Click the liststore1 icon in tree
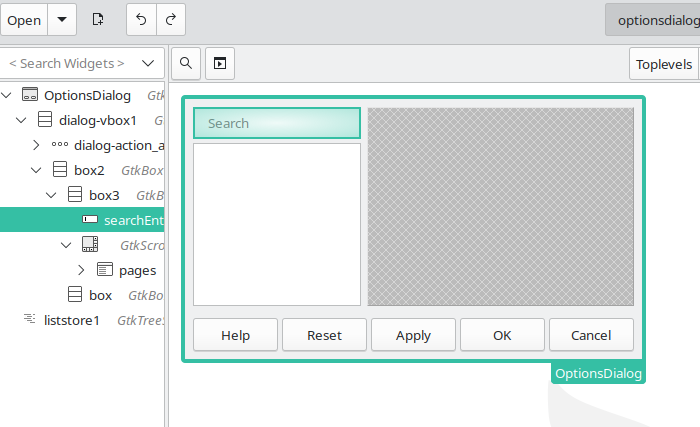 pyautogui.click(x=30, y=320)
